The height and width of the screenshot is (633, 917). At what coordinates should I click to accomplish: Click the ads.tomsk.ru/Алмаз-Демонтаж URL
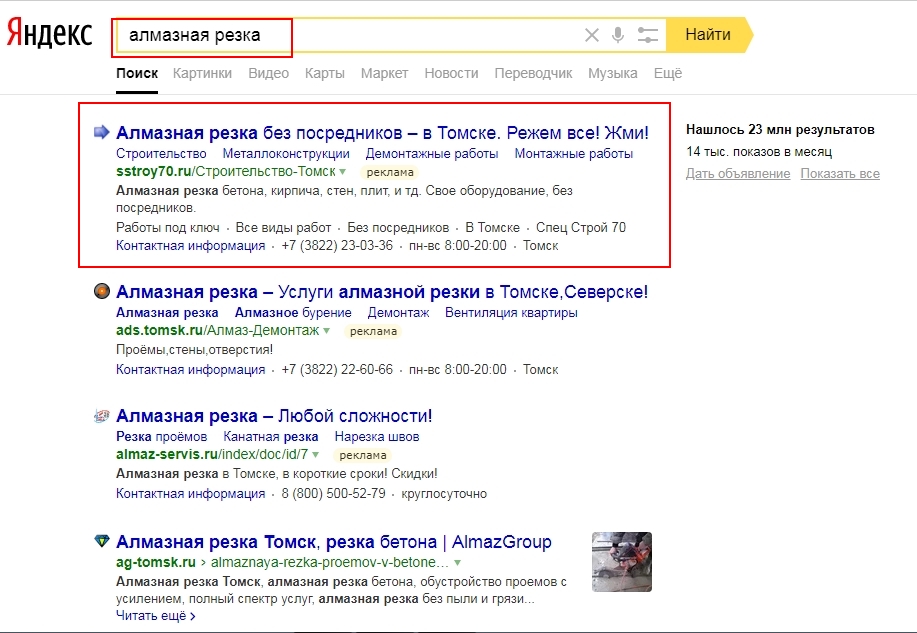tap(218, 331)
